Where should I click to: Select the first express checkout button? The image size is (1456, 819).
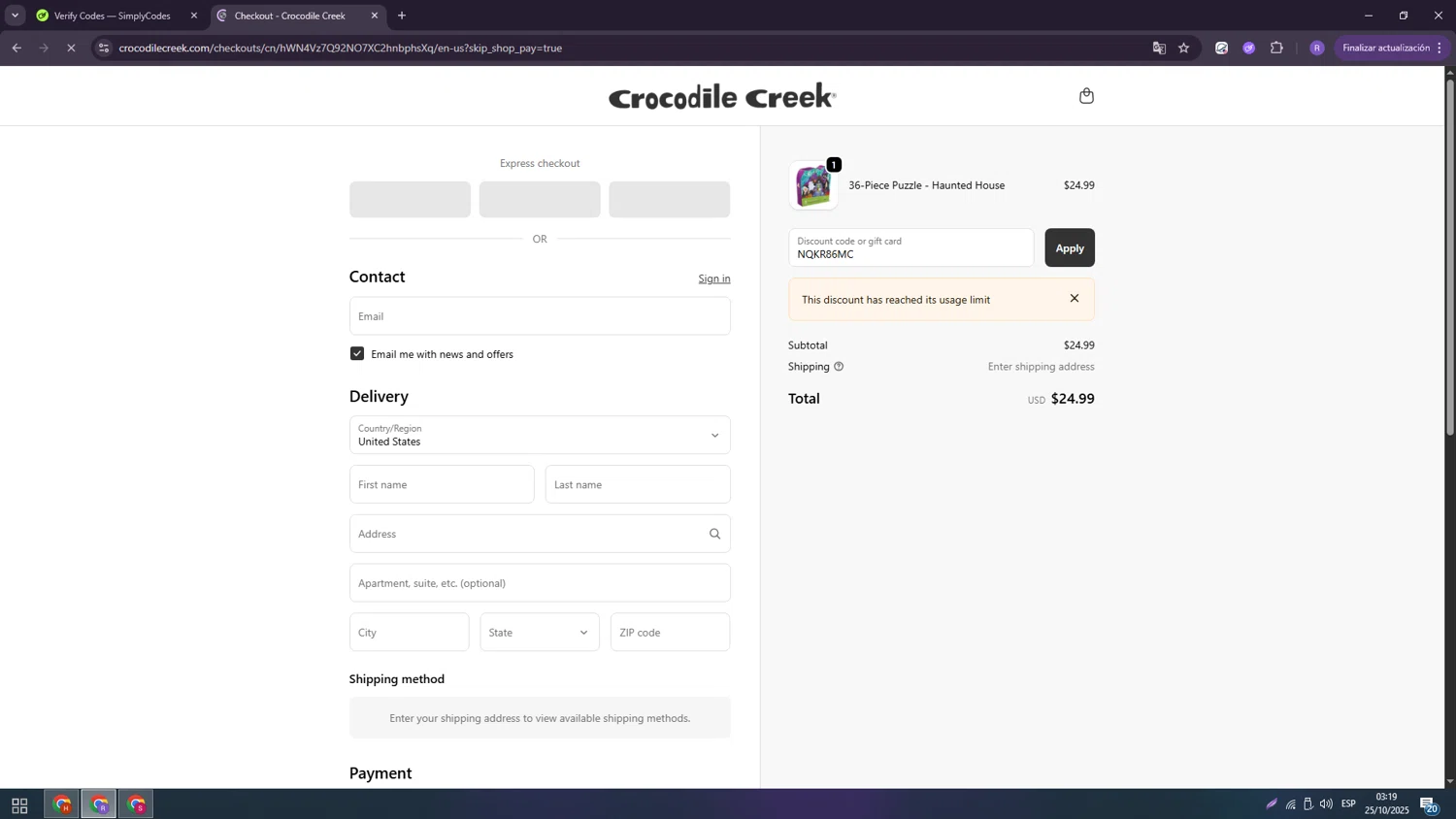coord(410,199)
